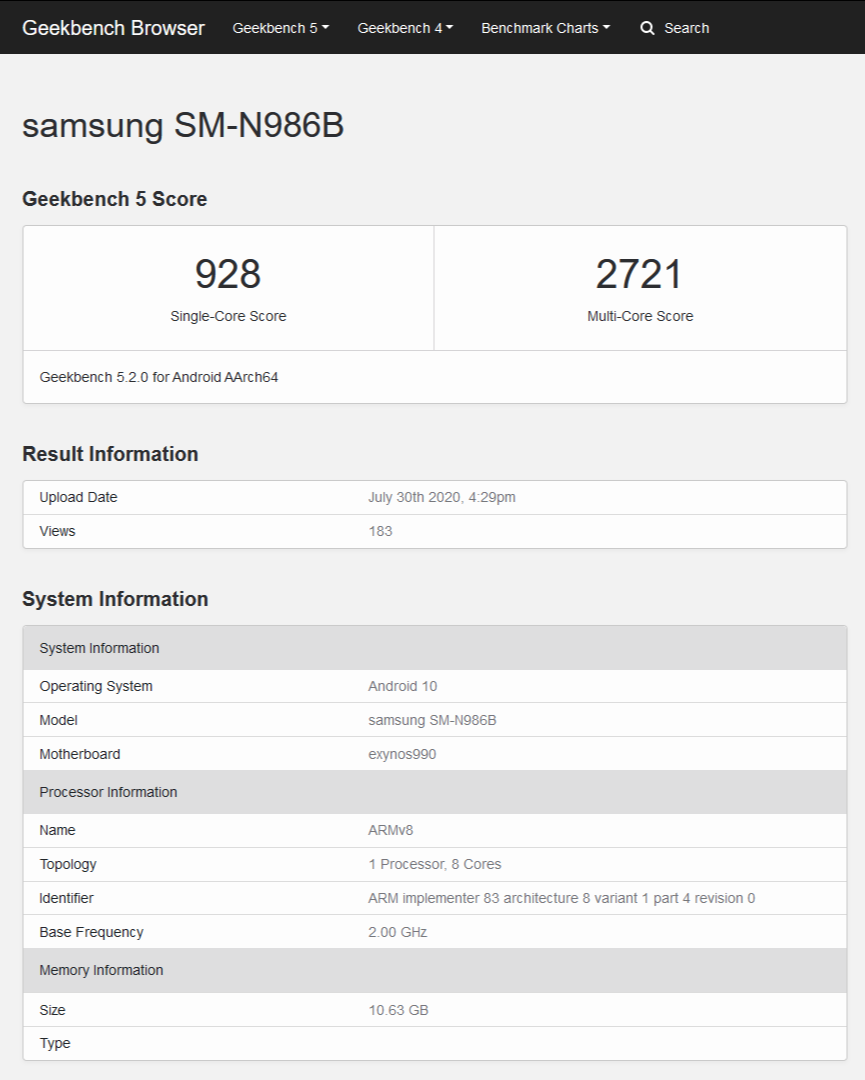Viewport: 865px width, 1080px height.
Task: Click the processor Name label
Action: (57, 830)
